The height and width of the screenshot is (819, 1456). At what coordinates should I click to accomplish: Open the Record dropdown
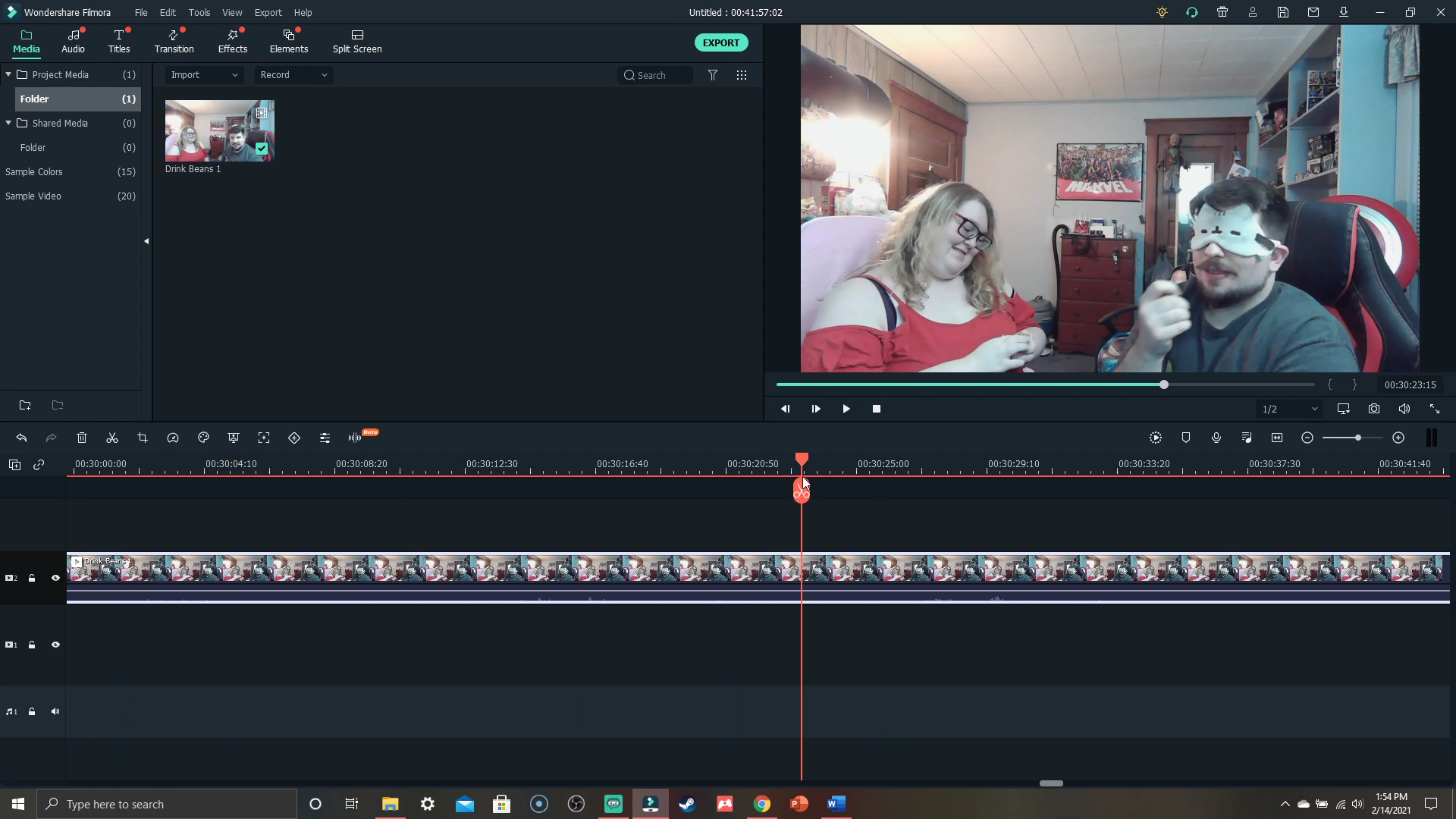click(x=293, y=75)
